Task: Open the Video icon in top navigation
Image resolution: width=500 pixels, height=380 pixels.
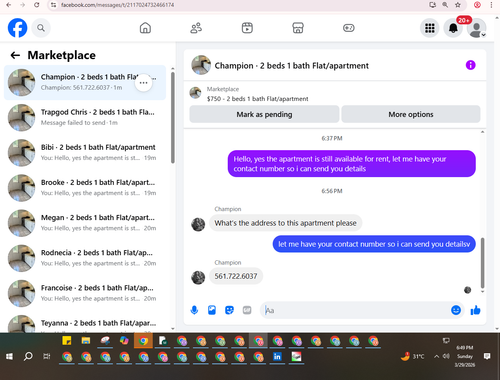Action: pos(247,28)
